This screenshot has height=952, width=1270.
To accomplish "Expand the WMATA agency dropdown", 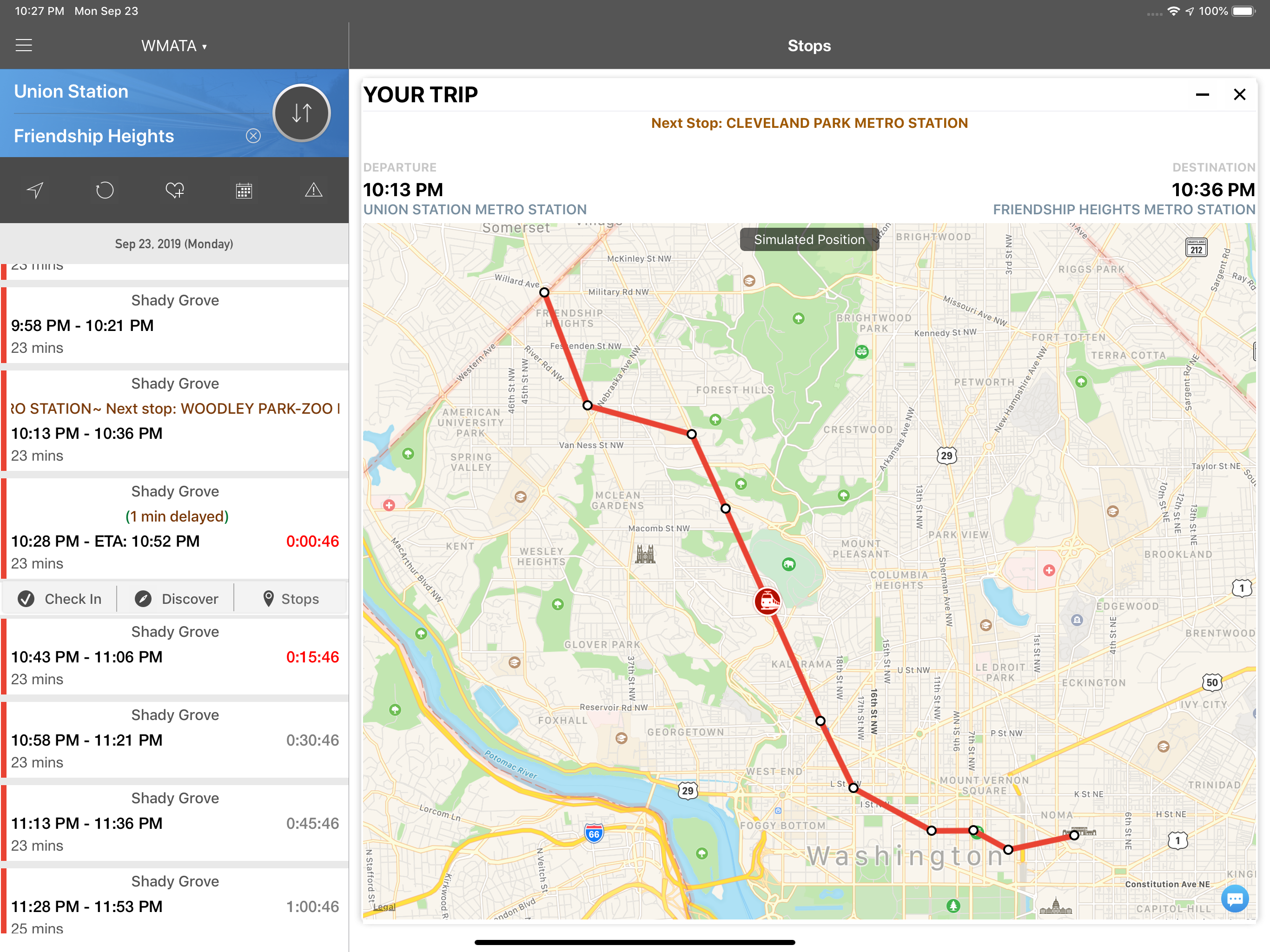I will click(174, 46).
